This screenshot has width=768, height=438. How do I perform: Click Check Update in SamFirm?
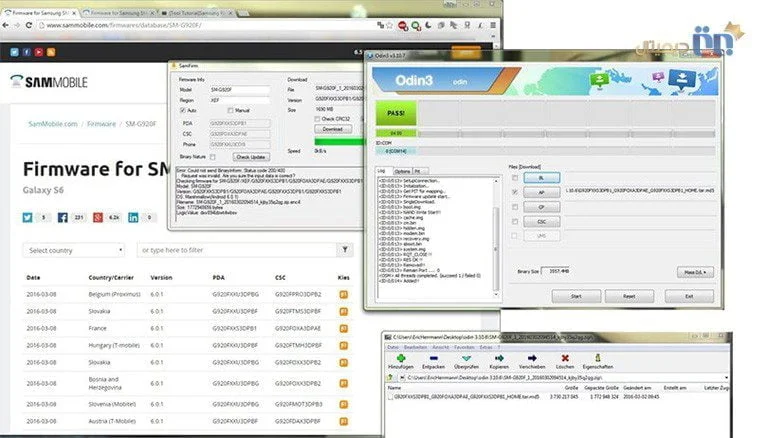pyautogui.click(x=251, y=157)
